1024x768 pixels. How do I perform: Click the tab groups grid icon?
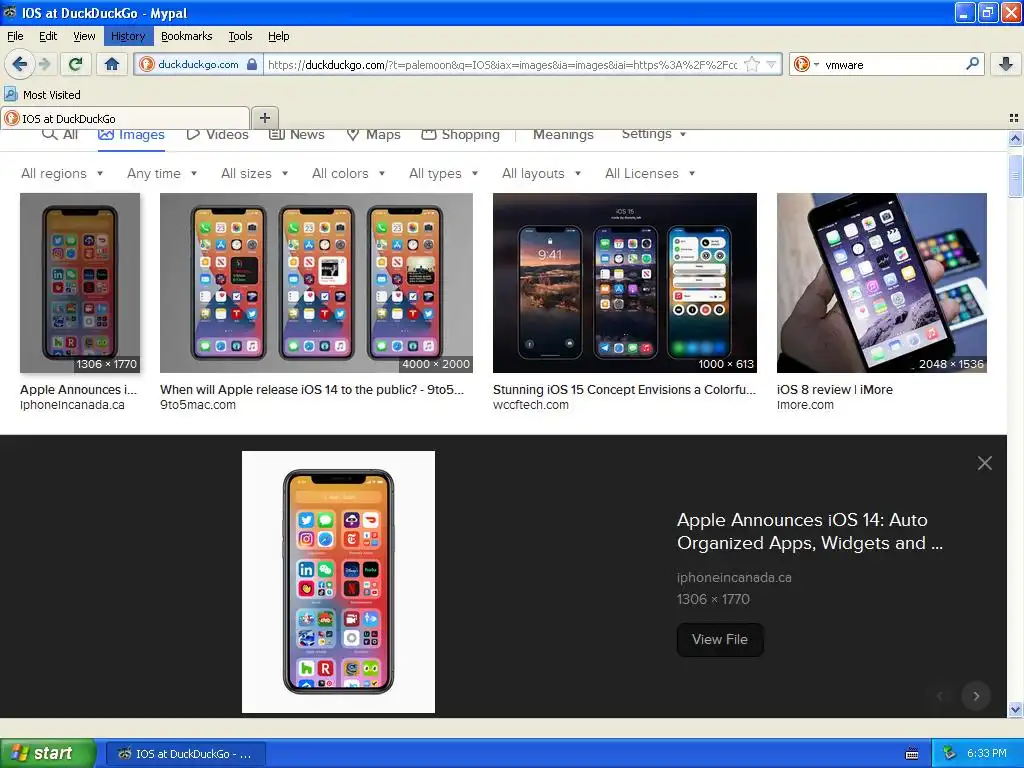coord(1014,118)
